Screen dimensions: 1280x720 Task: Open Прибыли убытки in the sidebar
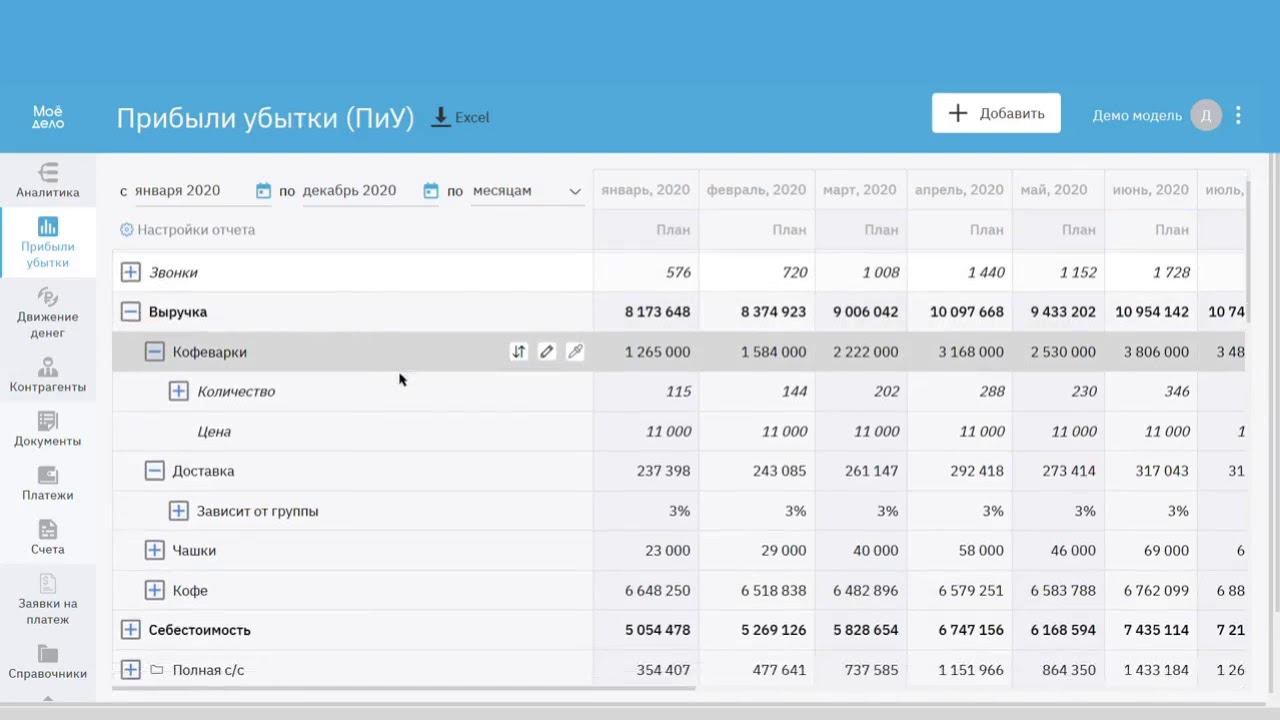(x=48, y=243)
